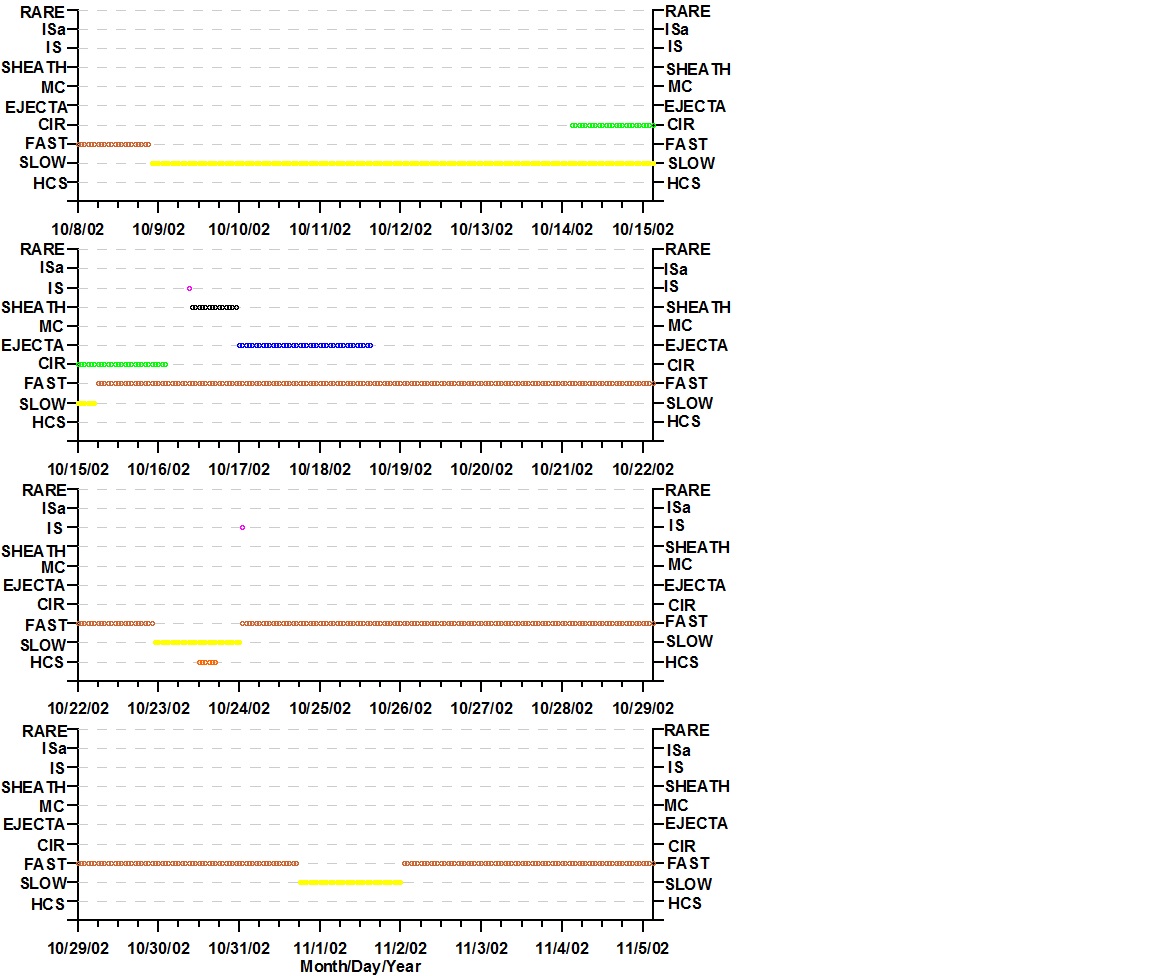Click the 10/20/02 date label
The height and width of the screenshot is (976, 1154).
click(x=481, y=469)
